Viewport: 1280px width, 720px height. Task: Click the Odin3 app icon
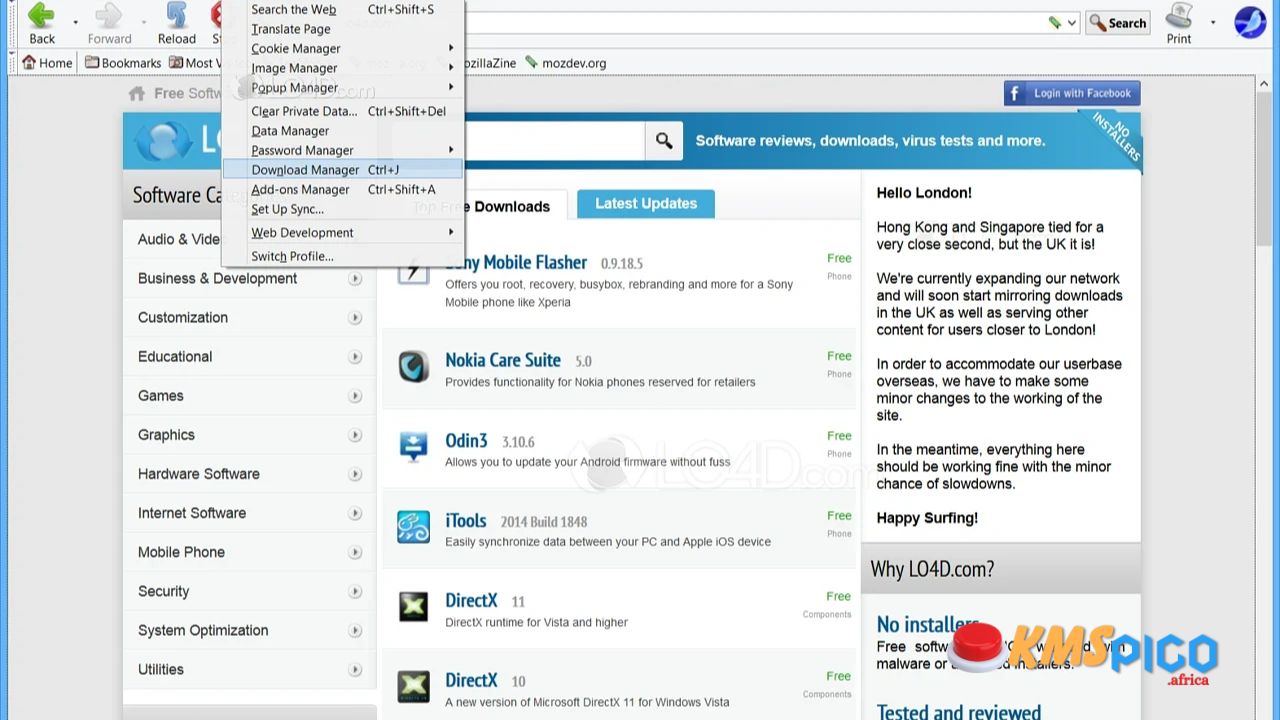tap(413, 446)
